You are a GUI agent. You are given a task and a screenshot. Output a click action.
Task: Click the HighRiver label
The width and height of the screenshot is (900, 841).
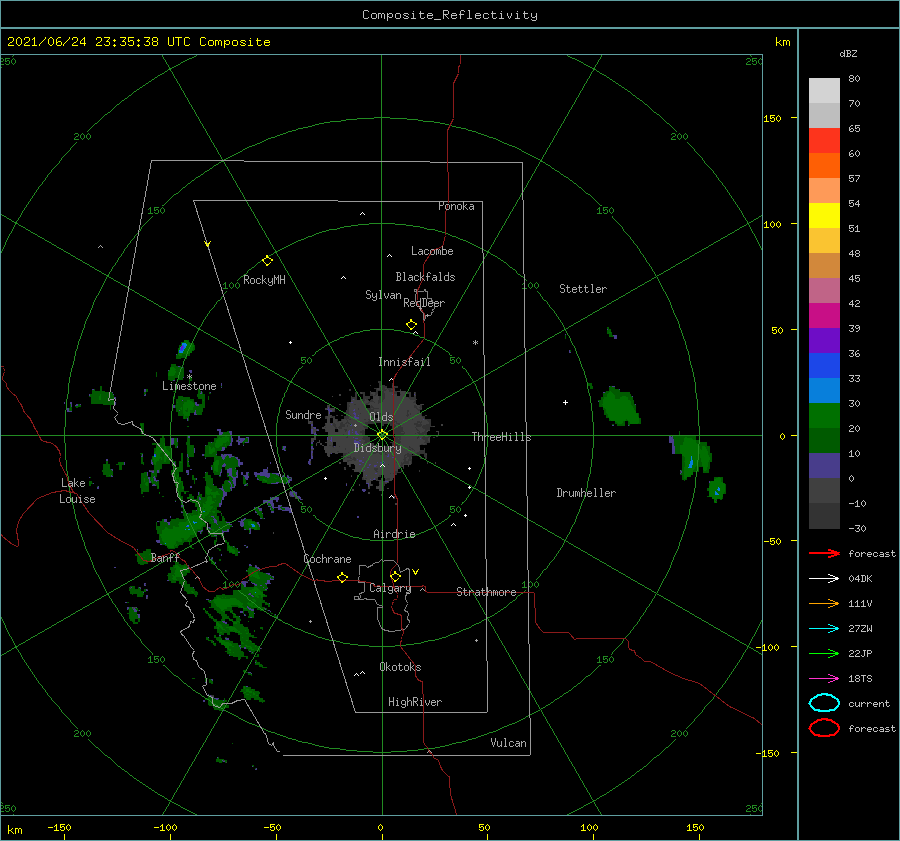(415, 702)
